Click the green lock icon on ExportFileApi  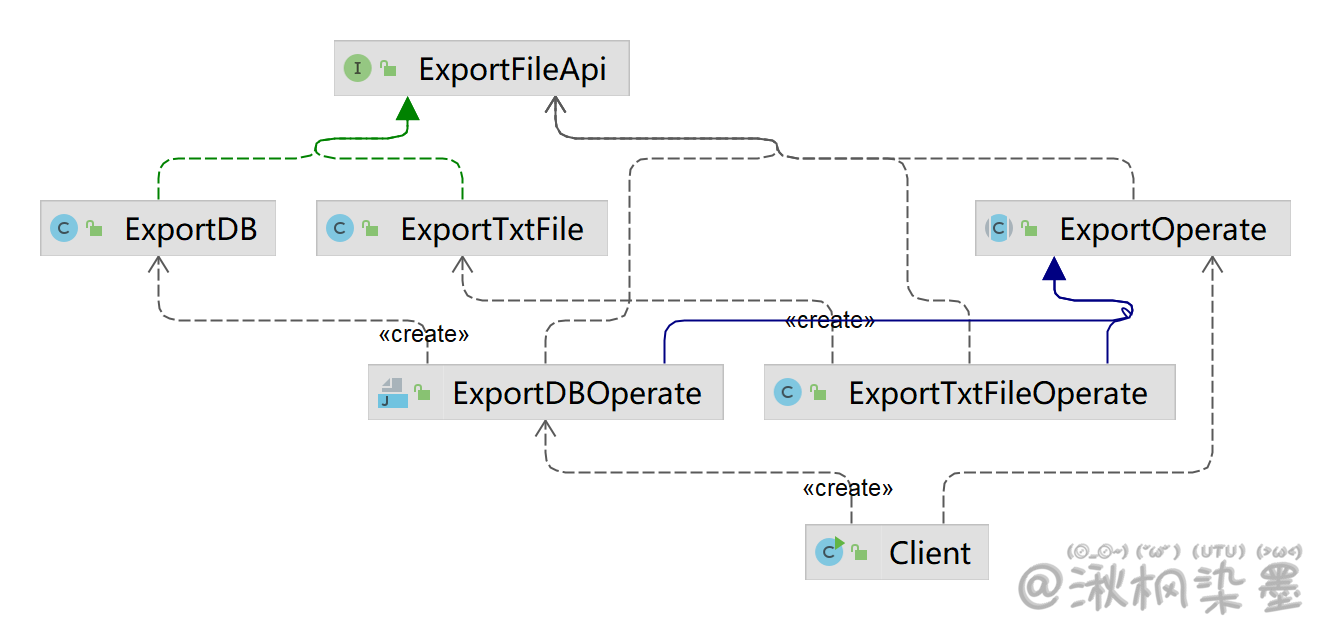(x=388, y=69)
